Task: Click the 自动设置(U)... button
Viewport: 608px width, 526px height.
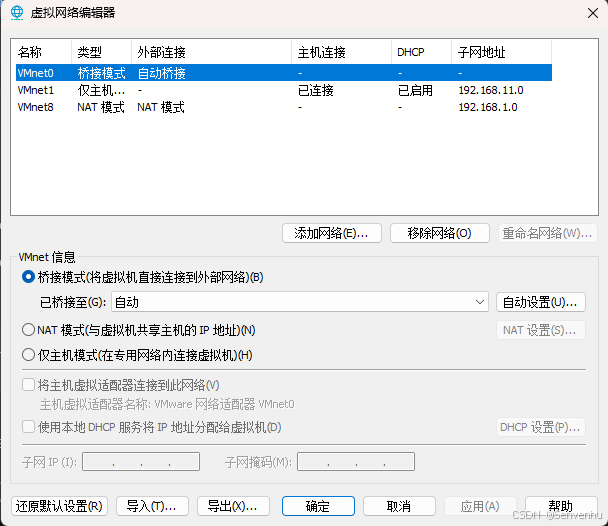Action: pyautogui.click(x=541, y=302)
